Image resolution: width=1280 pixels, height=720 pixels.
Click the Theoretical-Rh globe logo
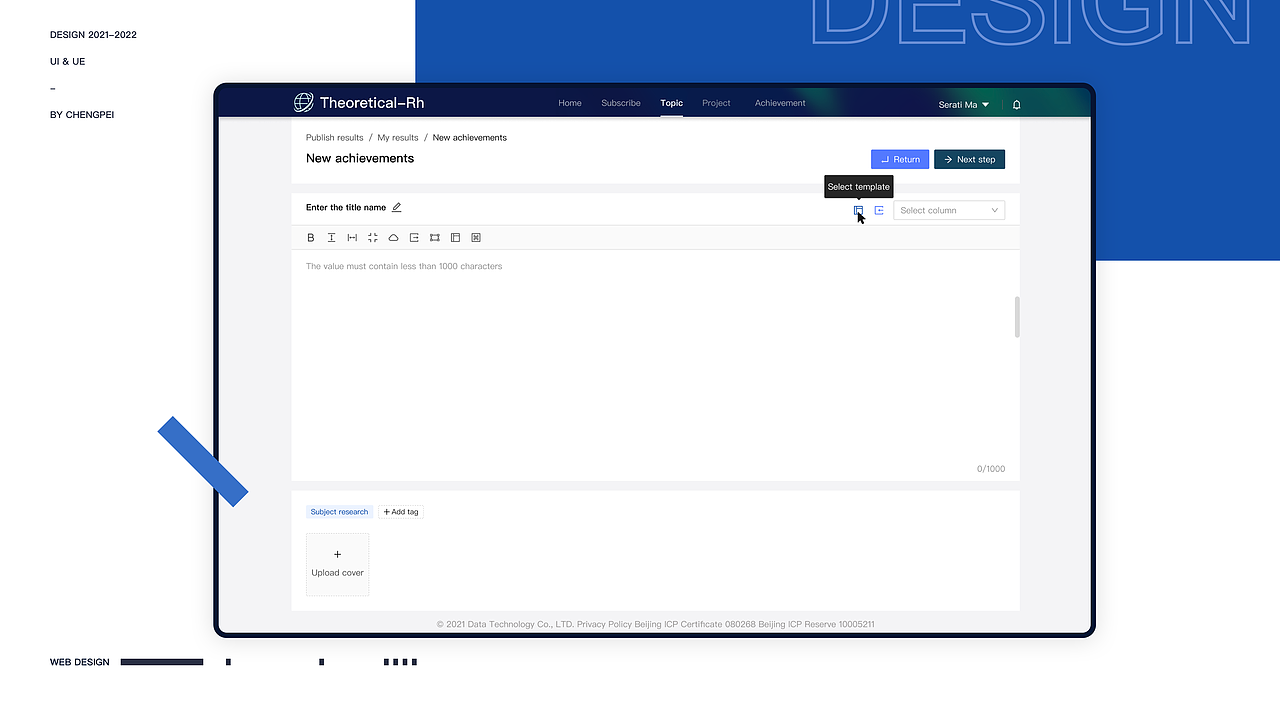tap(303, 103)
